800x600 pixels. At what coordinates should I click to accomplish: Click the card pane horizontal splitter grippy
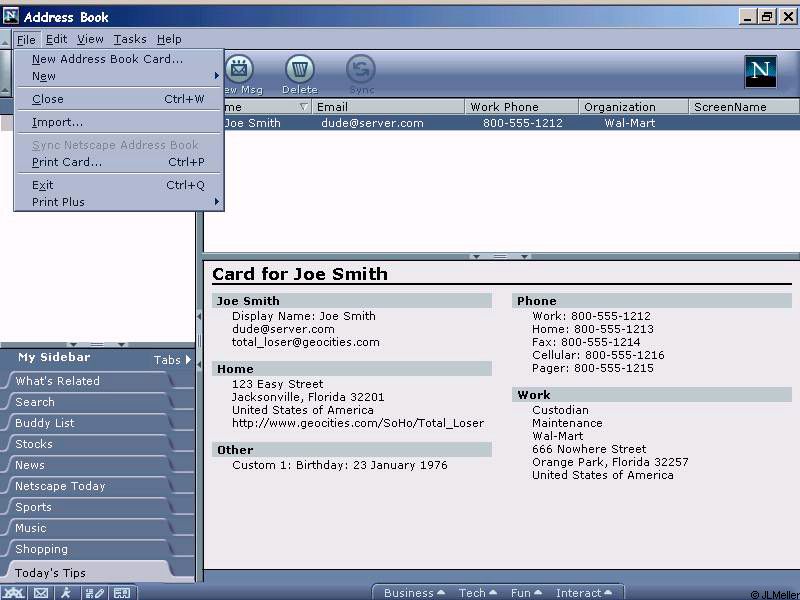click(x=500, y=256)
